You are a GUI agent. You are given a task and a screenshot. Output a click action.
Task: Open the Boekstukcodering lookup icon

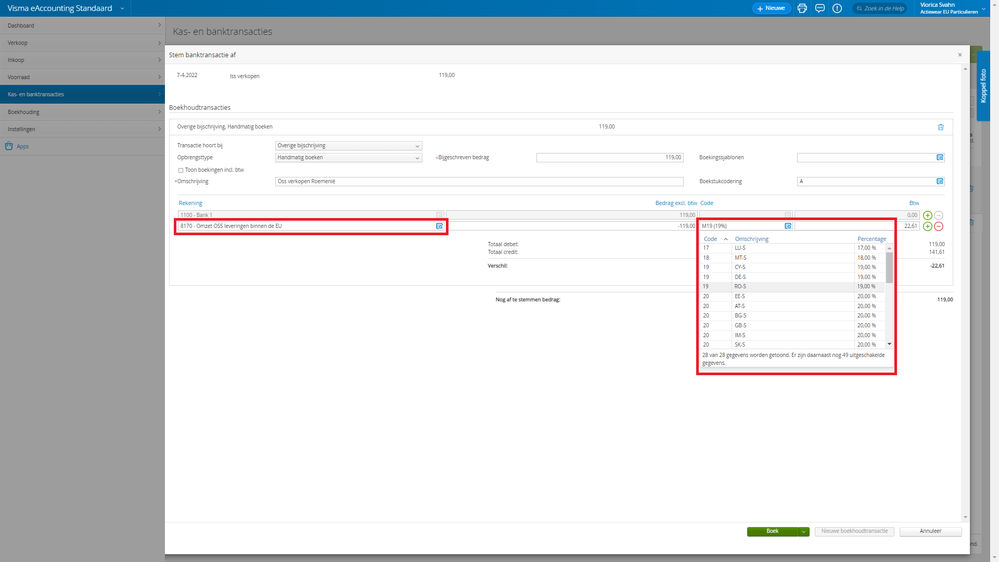click(x=940, y=182)
